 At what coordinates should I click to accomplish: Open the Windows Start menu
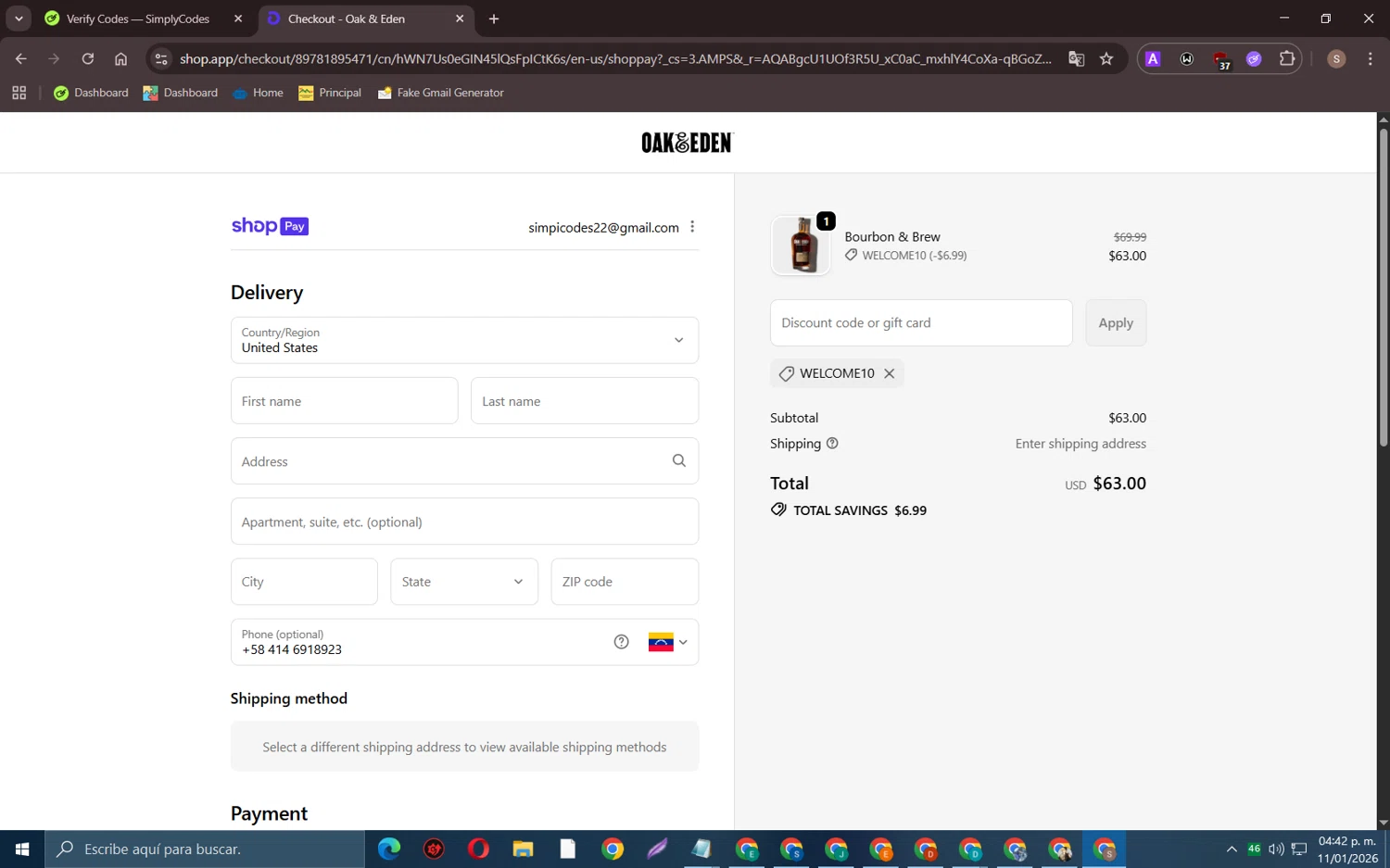pyautogui.click(x=22, y=849)
